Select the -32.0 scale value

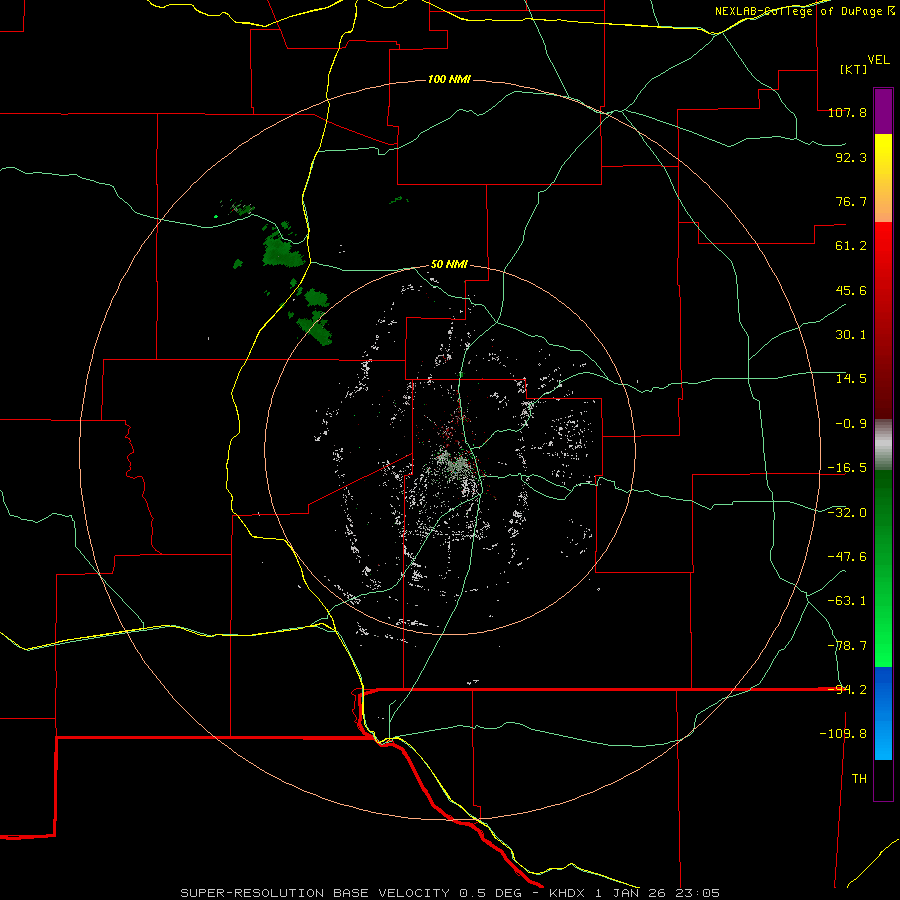tap(847, 513)
